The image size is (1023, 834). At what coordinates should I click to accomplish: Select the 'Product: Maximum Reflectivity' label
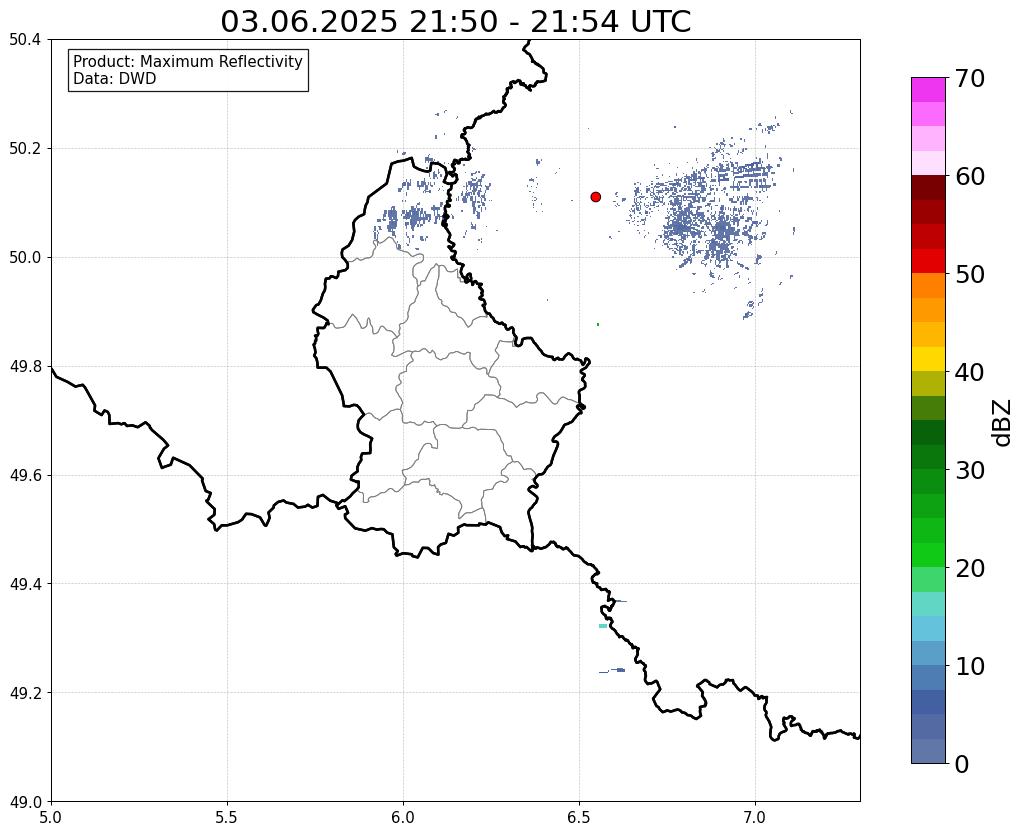pos(188,61)
